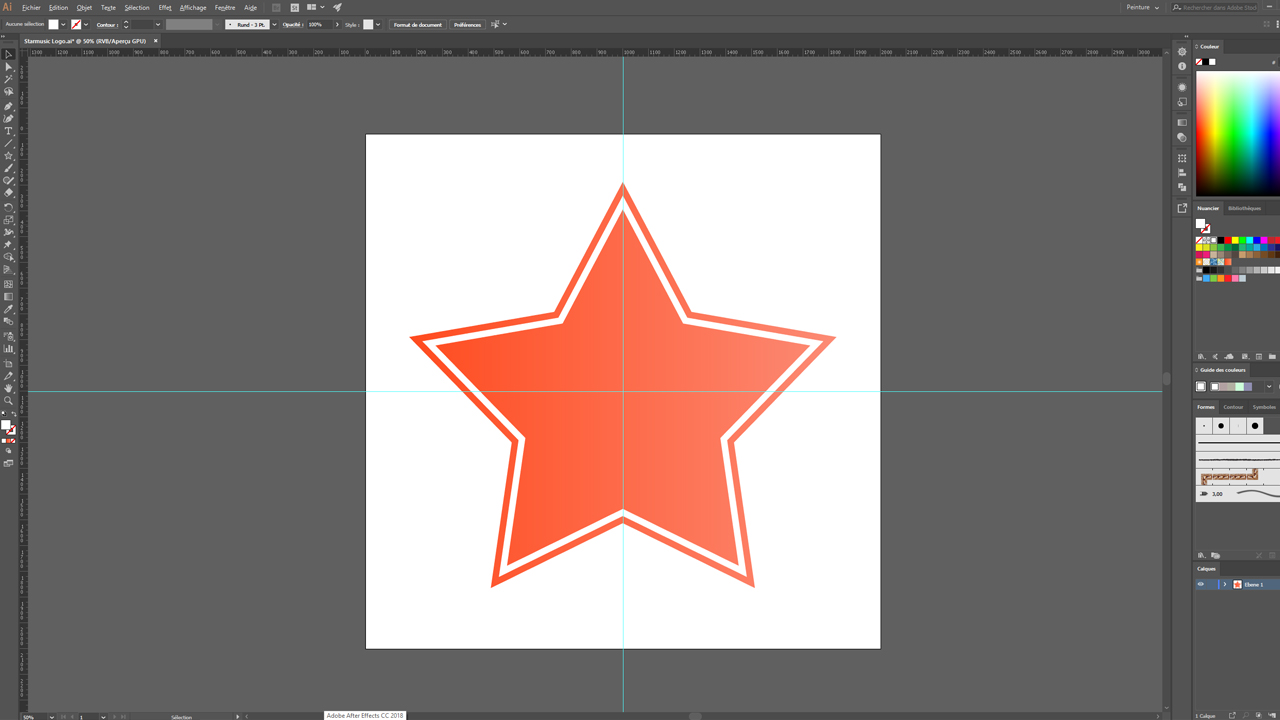Select the Lasso tool

[x=9, y=92]
